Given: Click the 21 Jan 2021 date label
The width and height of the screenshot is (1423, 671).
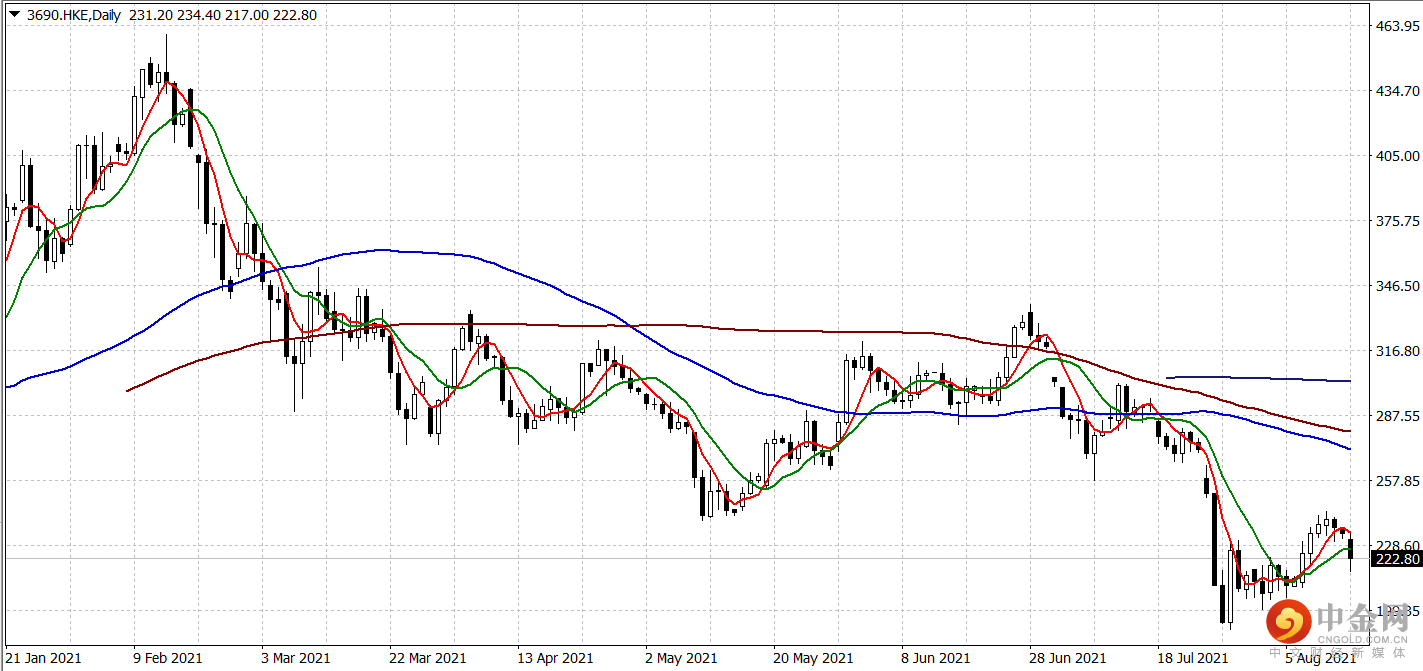Looking at the screenshot, I should (x=42, y=658).
